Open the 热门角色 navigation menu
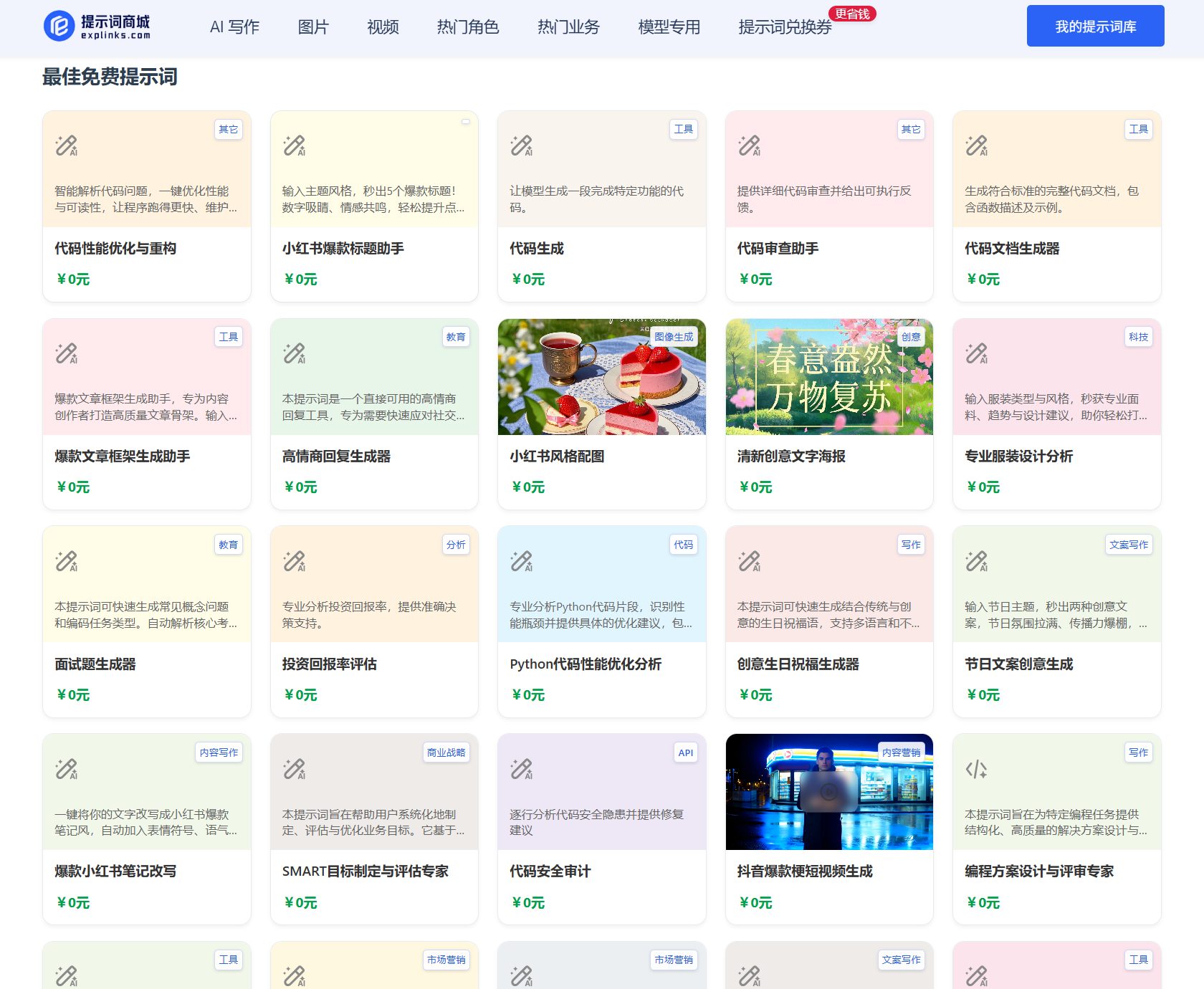Image resolution: width=1204 pixels, height=989 pixels. click(x=466, y=27)
